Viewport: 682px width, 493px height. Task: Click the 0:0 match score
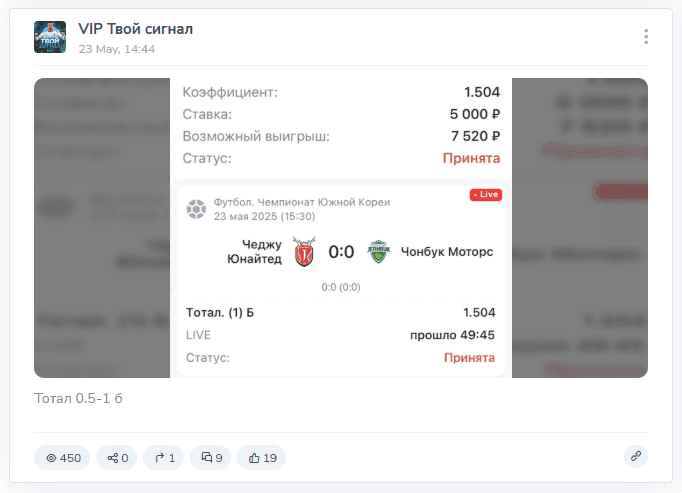pyautogui.click(x=341, y=252)
